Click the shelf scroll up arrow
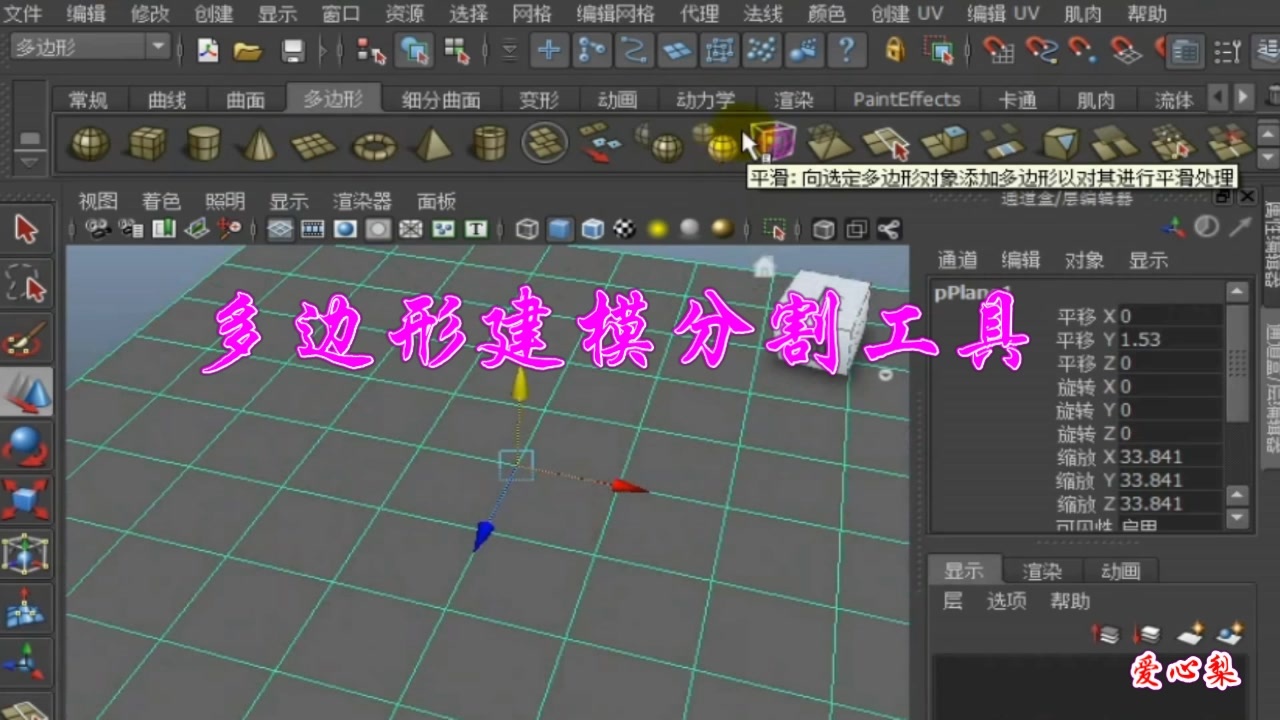Screen dimensions: 1280x720 (1267, 132)
